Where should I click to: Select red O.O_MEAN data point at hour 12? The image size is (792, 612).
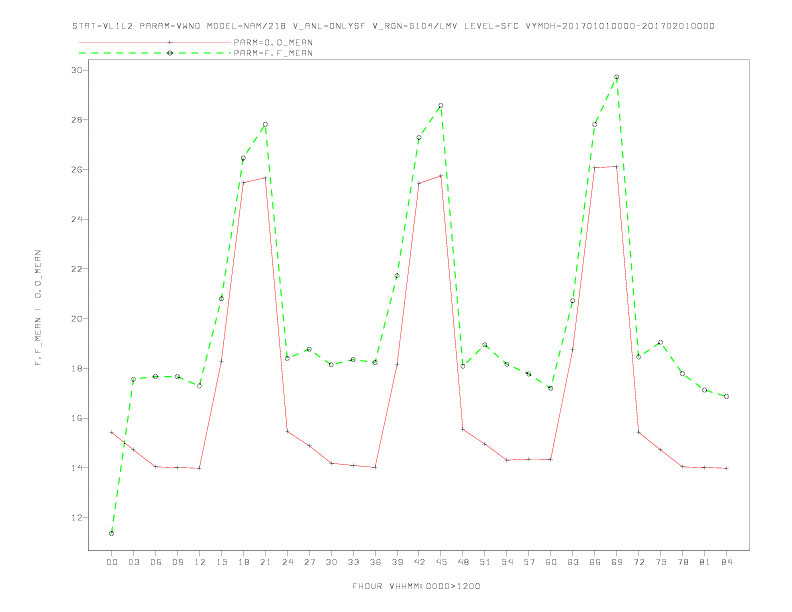200,468
